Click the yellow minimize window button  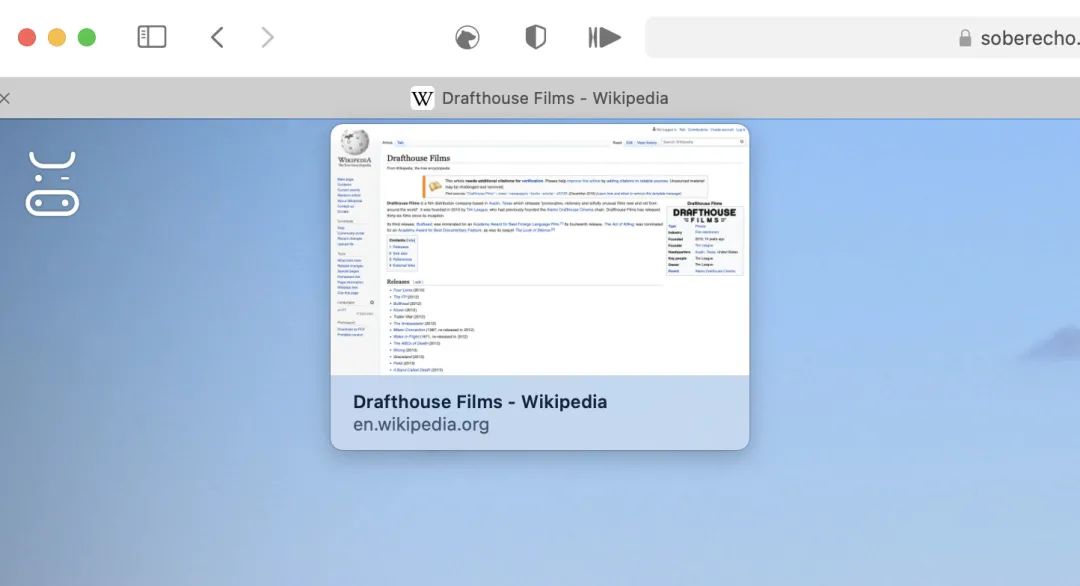click(x=56, y=37)
